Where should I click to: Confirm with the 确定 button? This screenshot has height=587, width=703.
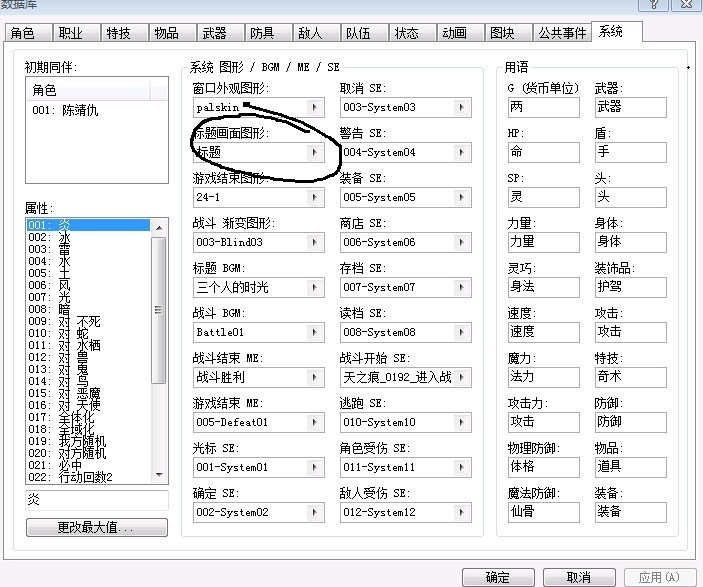(498, 577)
